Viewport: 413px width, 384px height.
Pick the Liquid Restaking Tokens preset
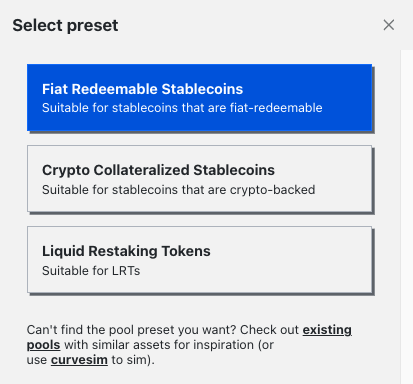tap(199, 260)
